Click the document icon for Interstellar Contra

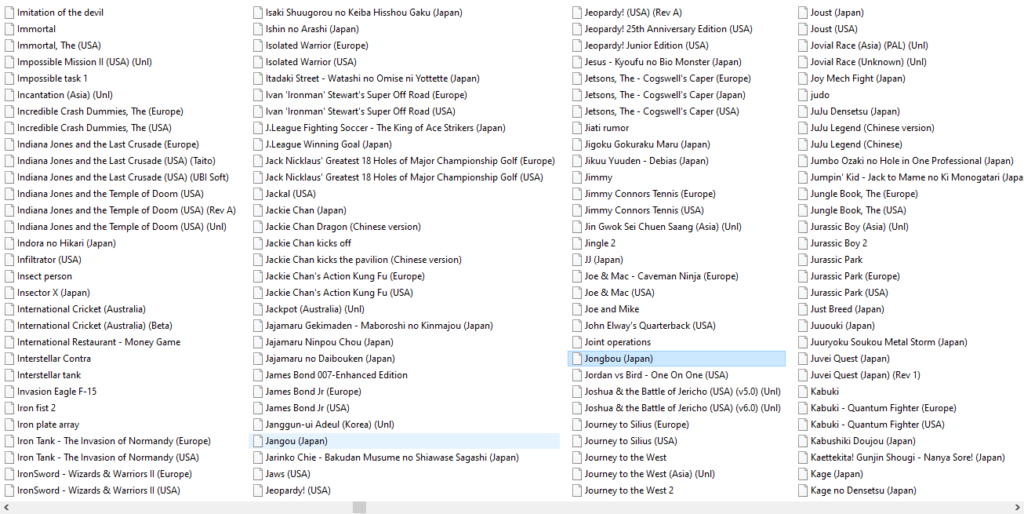tap(9, 358)
